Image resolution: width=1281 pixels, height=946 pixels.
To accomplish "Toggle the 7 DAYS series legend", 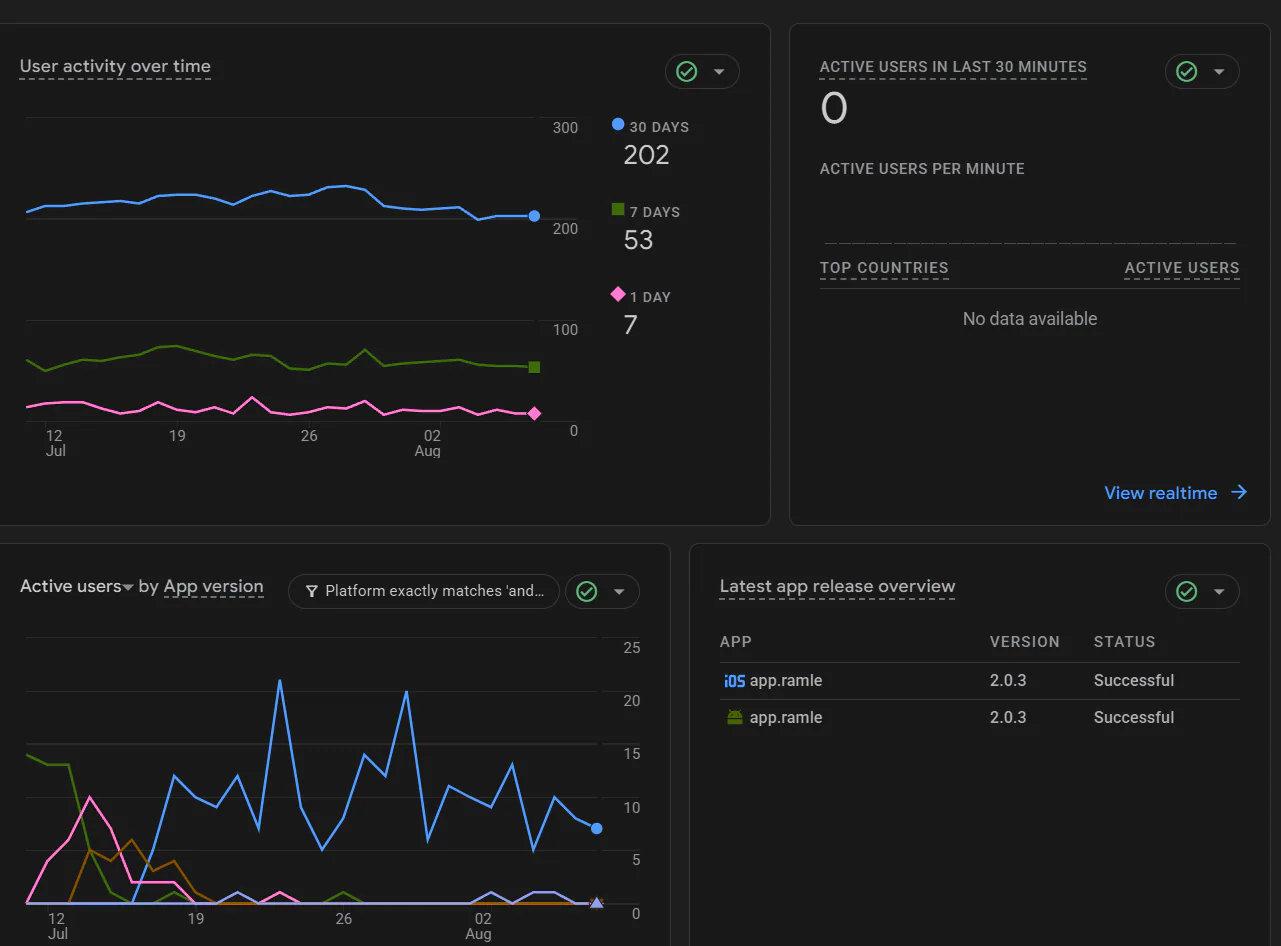I will pos(646,212).
